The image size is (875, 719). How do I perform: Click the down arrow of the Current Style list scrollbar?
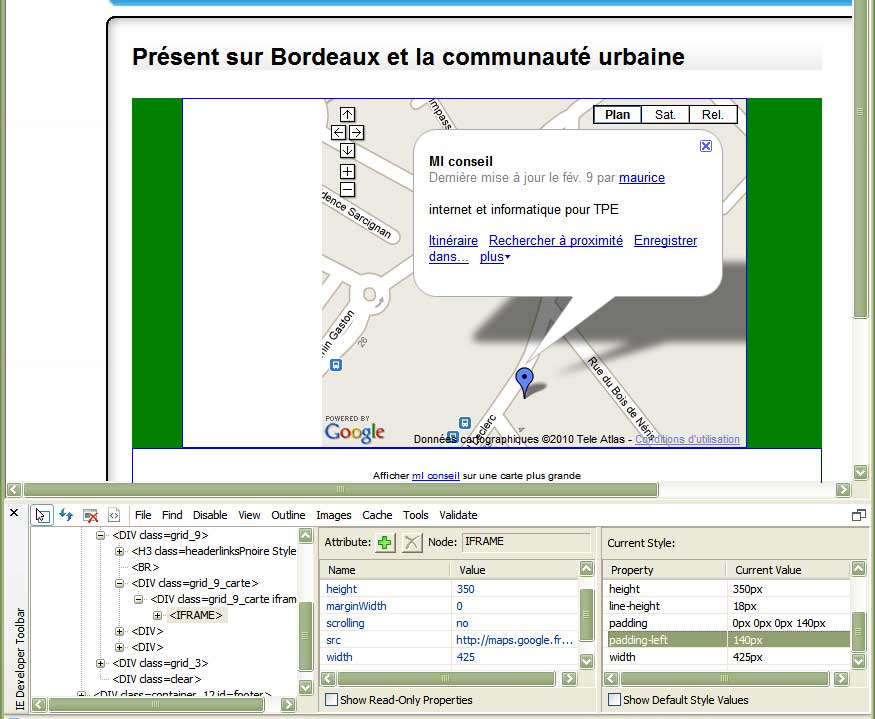[x=858, y=661]
